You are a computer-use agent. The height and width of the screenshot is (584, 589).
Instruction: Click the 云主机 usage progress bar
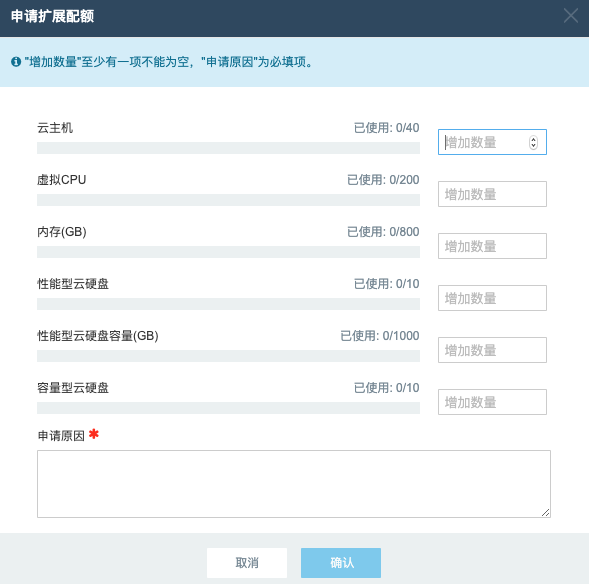click(228, 148)
